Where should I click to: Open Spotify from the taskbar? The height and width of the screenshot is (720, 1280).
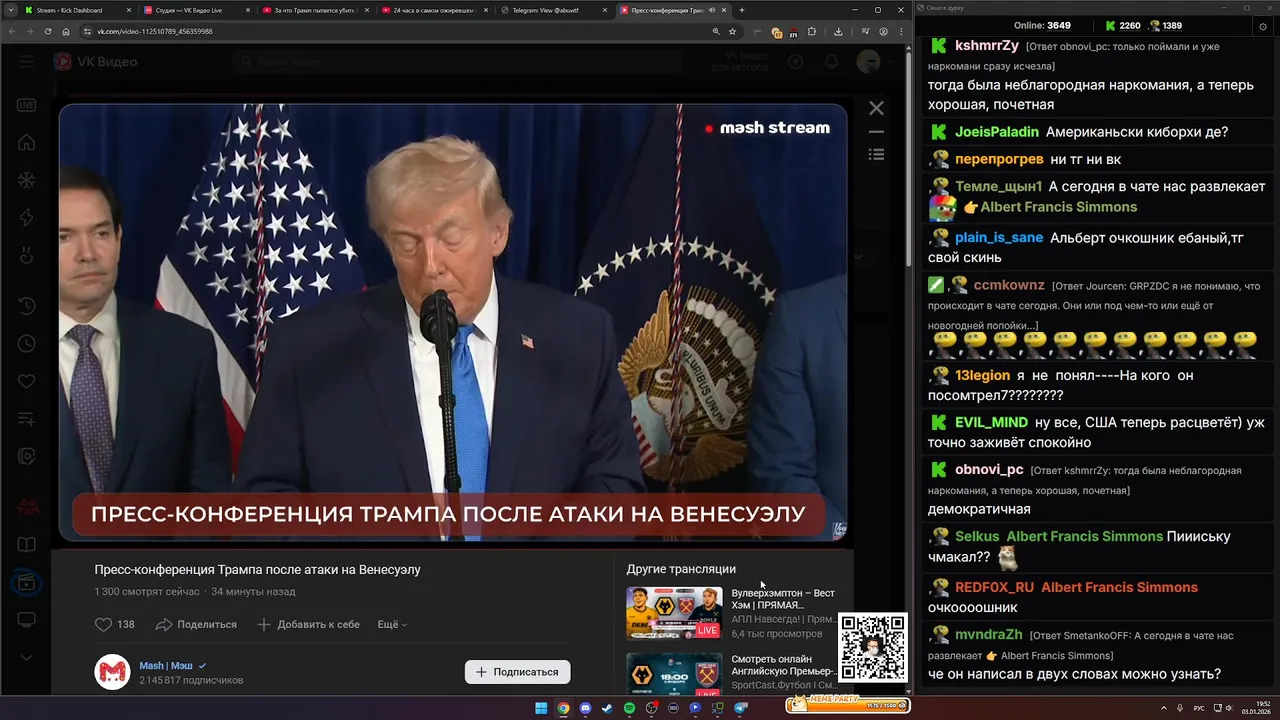[629, 708]
